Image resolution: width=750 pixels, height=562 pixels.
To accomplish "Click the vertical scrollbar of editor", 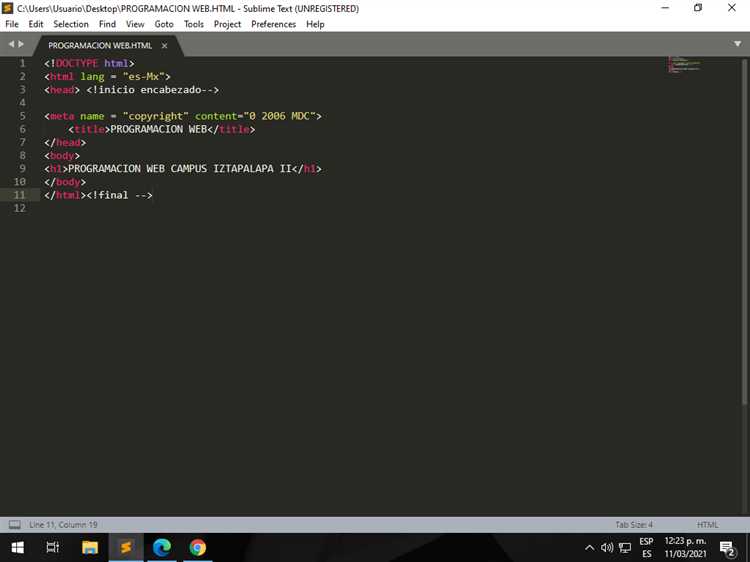I will [744, 232].
